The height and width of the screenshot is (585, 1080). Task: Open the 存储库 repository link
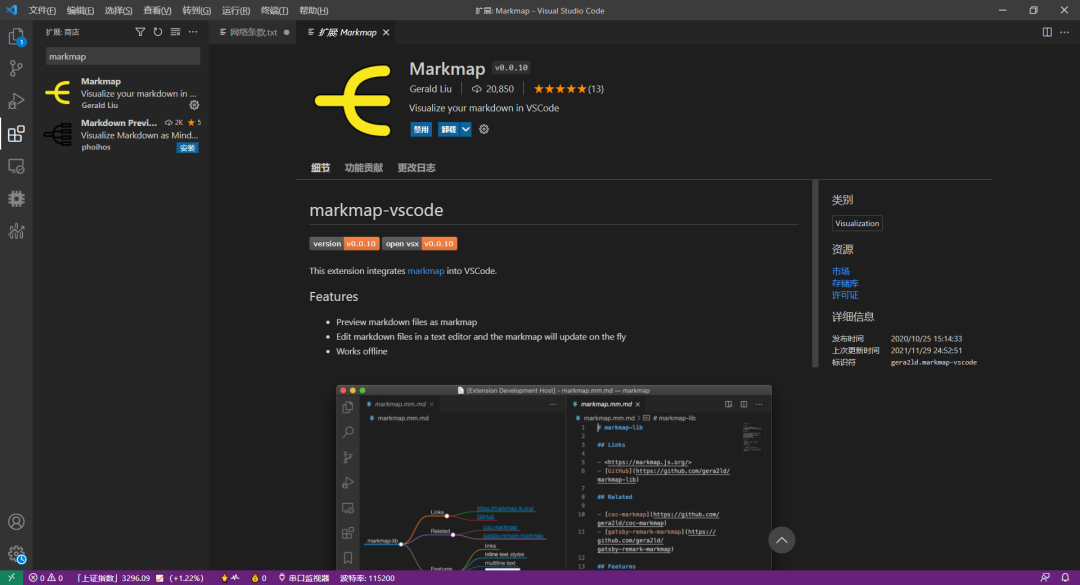click(x=844, y=283)
